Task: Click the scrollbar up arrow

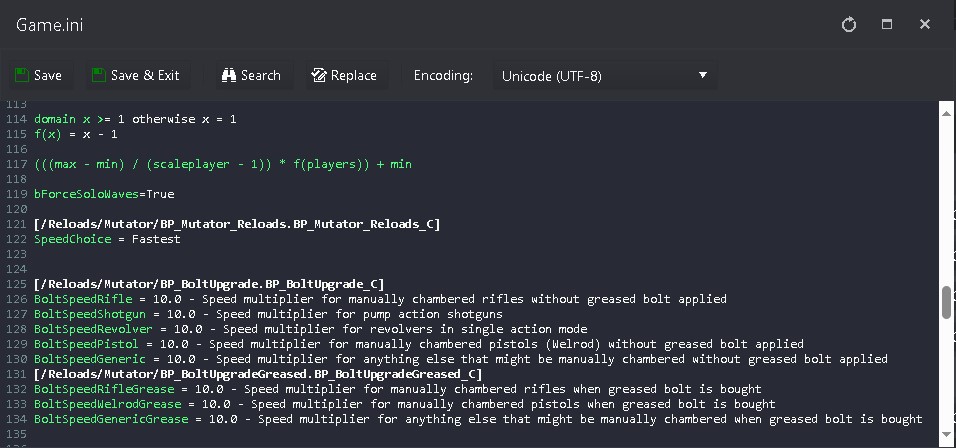Action: [x=947, y=113]
